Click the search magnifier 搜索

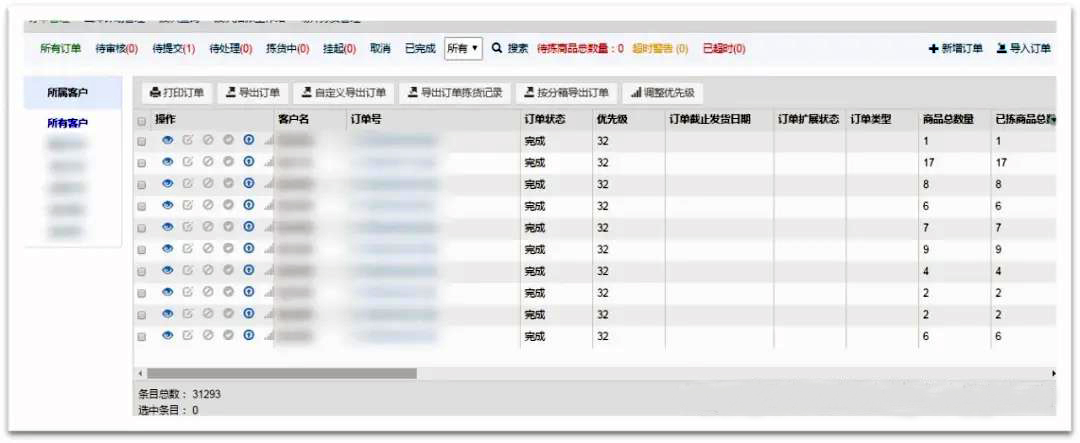[509, 48]
